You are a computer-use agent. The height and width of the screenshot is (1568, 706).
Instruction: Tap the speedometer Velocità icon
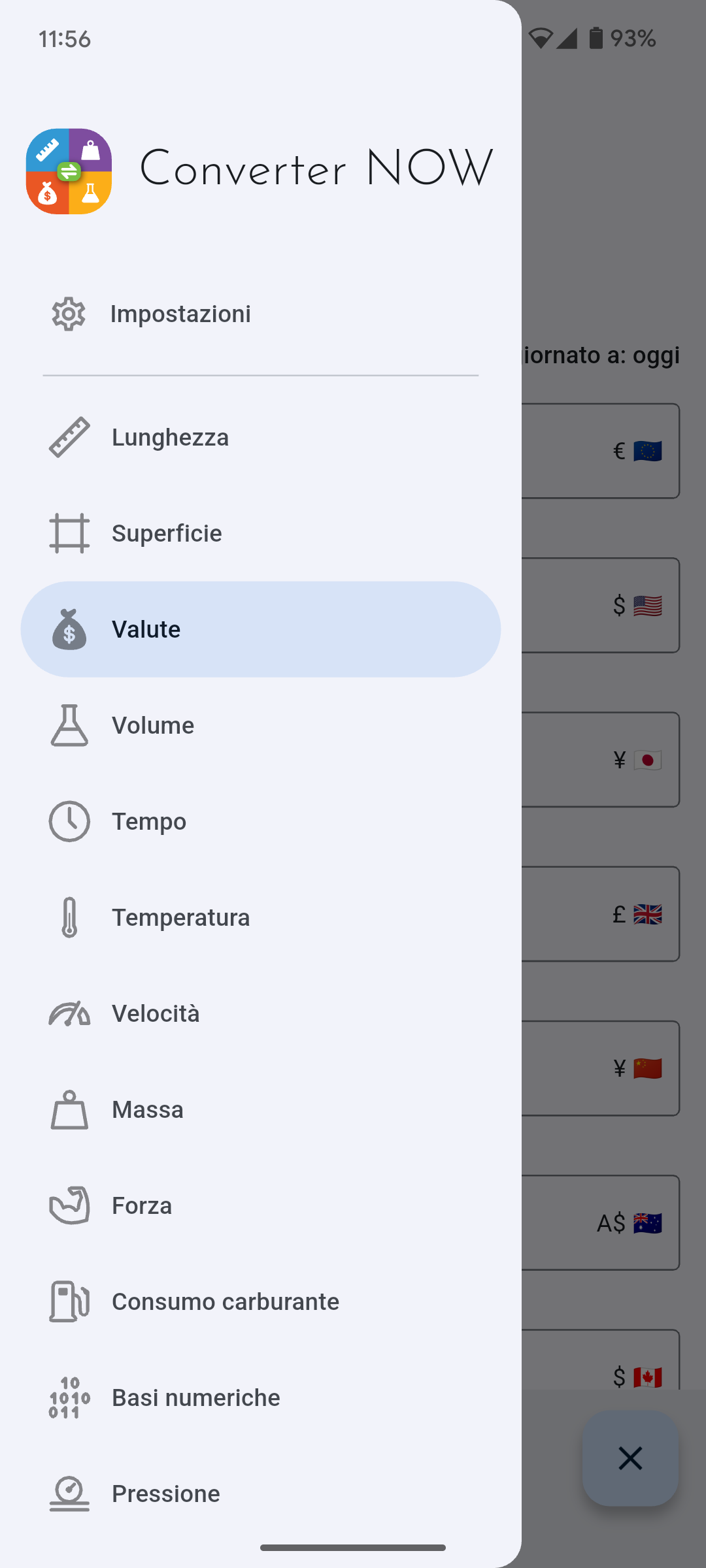69,1013
